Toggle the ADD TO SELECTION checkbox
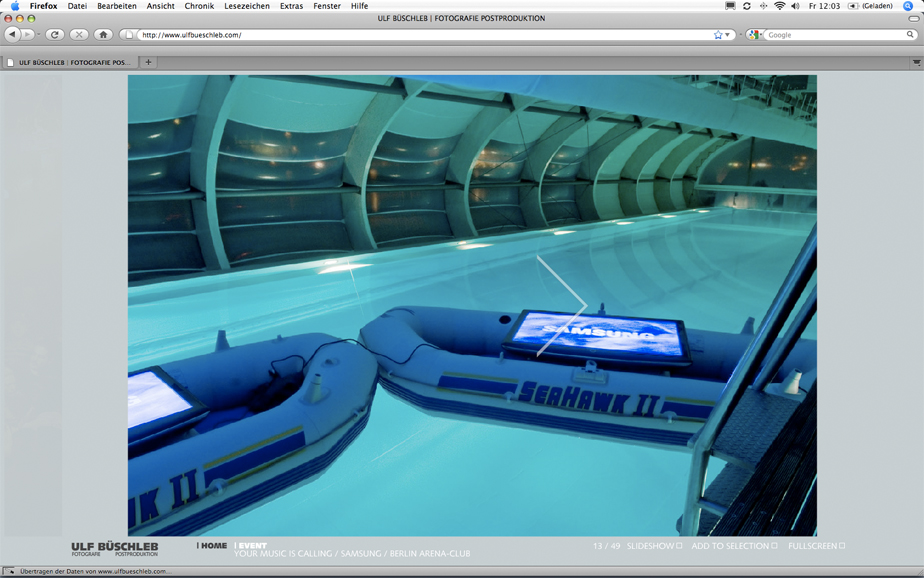 click(775, 546)
